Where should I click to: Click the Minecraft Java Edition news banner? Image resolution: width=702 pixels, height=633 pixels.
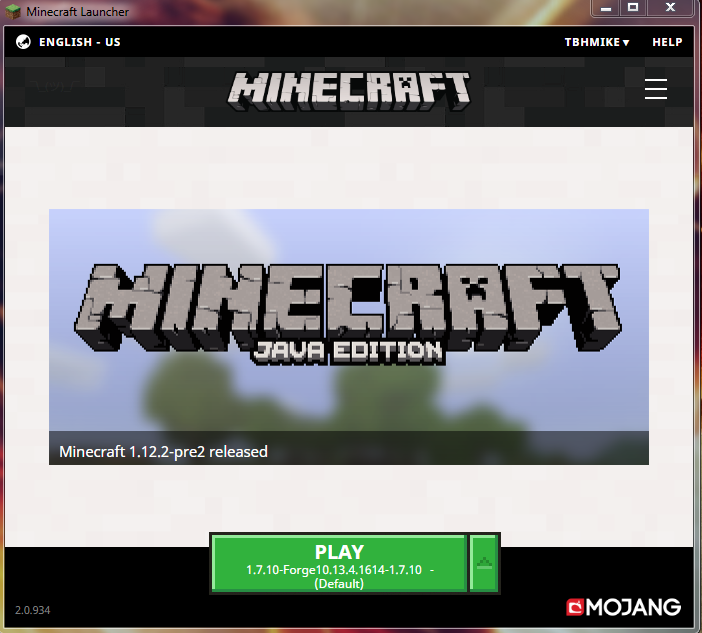(x=349, y=337)
